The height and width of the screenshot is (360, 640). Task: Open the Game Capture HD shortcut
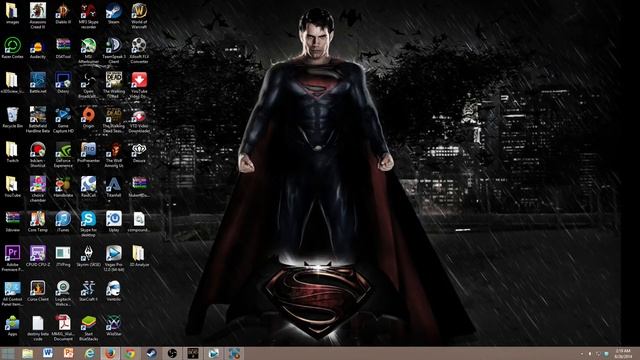[63, 120]
